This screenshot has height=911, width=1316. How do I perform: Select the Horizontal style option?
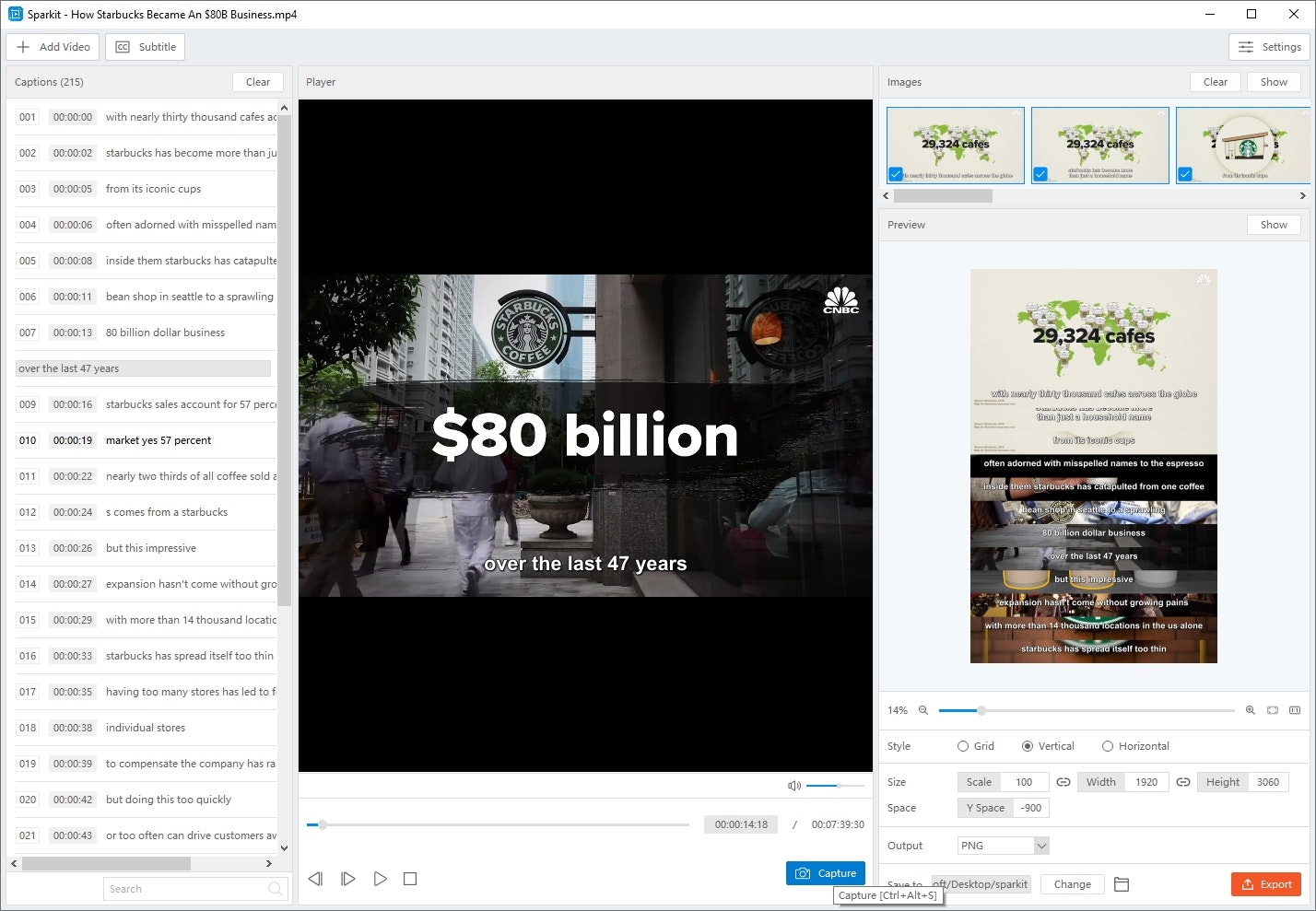[1135, 746]
